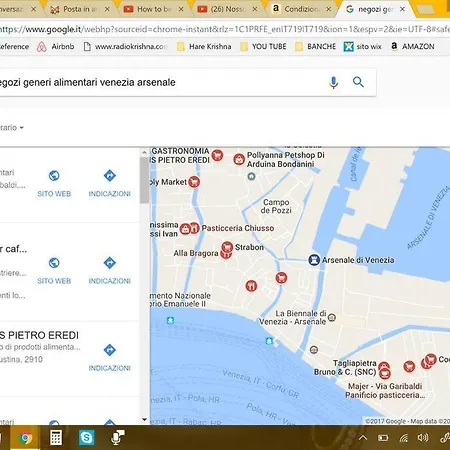The height and width of the screenshot is (450, 450).
Task: Click the Alla Bragora map label
Action: pos(196,253)
